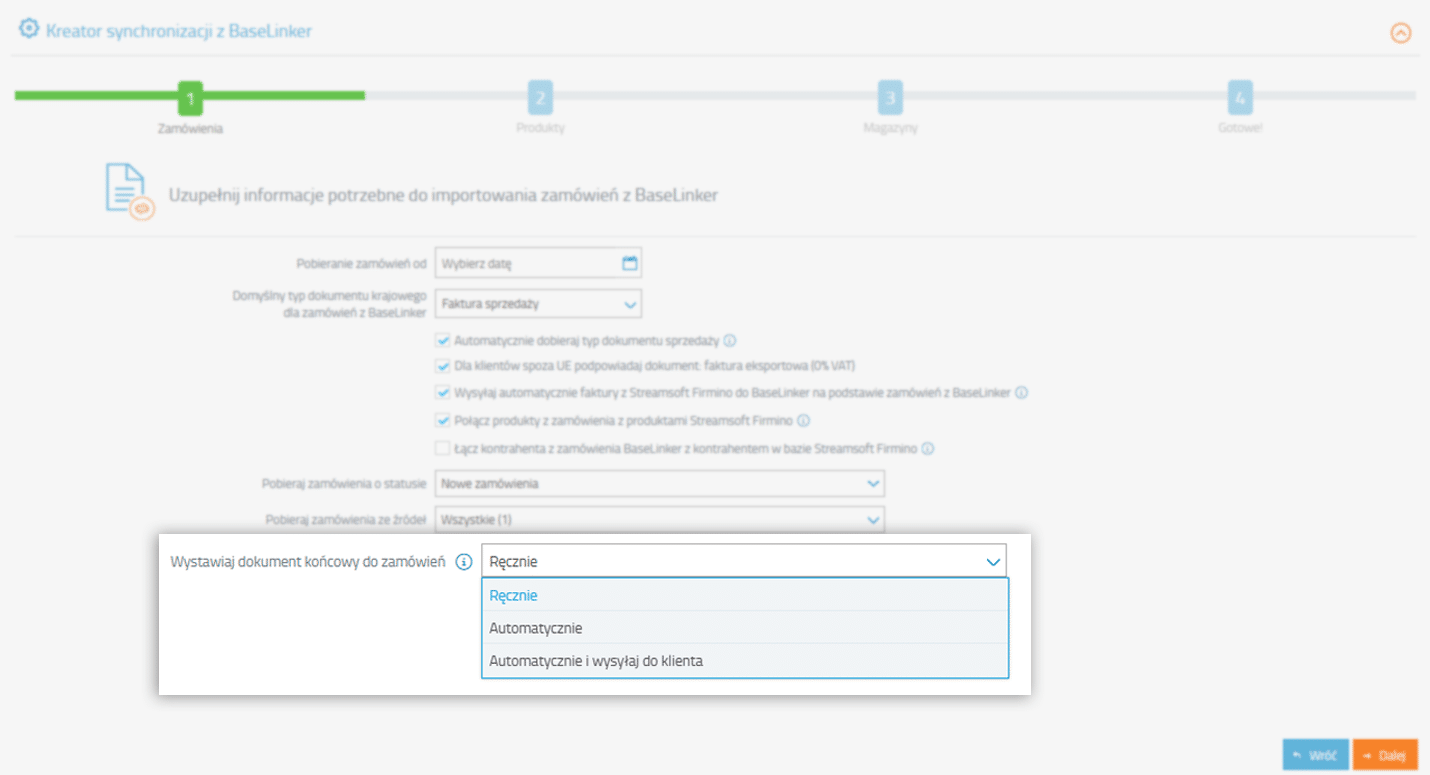
Task: Toggle Wysyłaj automatycznie faktury checkbox
Action: click(443, 393)
